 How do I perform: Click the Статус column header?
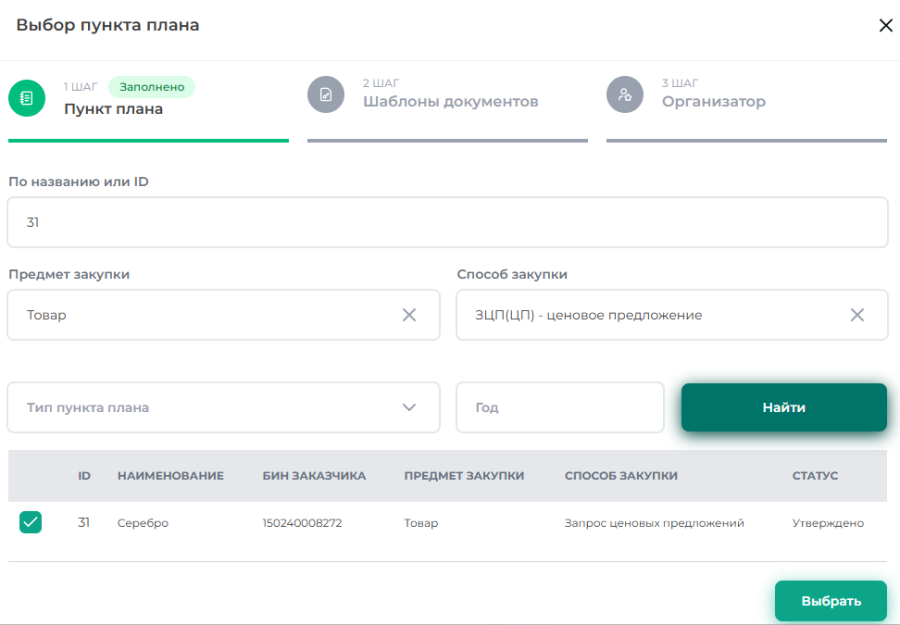coord(814,476)
